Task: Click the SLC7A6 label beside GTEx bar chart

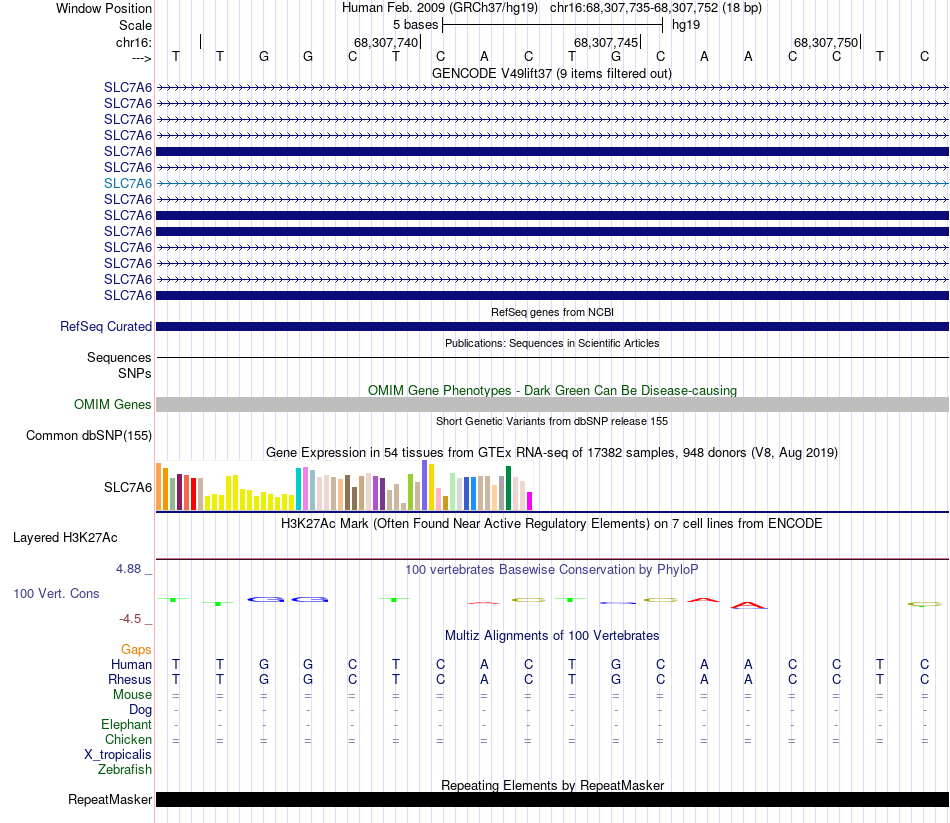Action: pos(128,487)
